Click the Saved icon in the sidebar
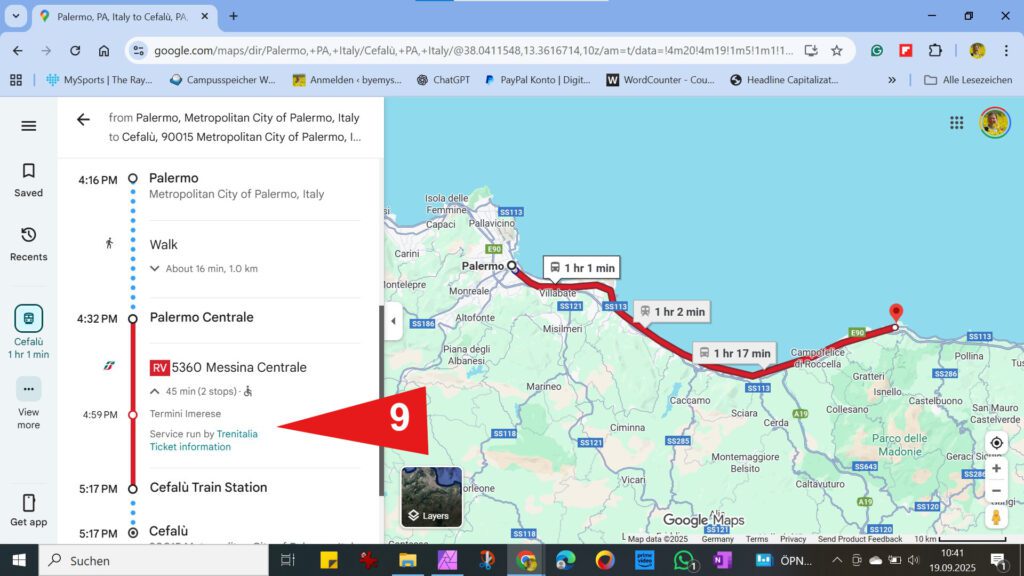 (28, 171)
